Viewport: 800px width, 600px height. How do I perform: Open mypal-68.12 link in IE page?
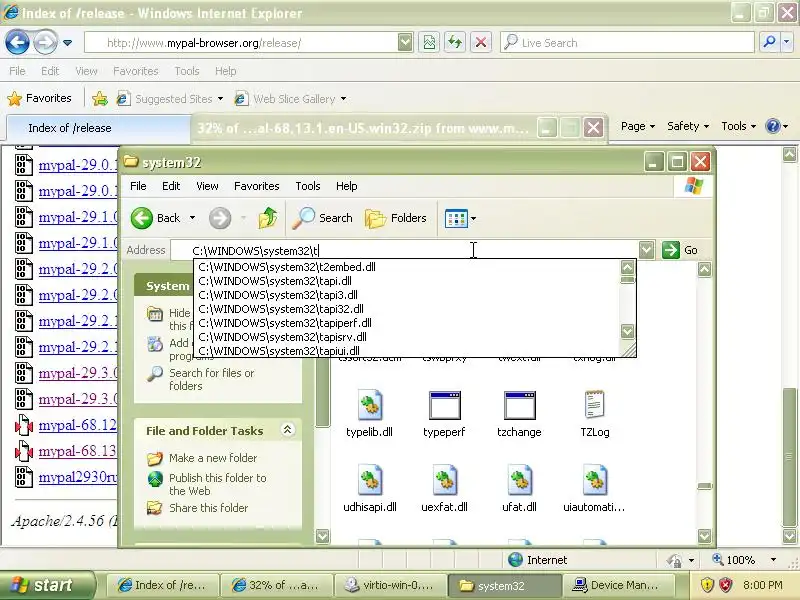tap(78, 425)
